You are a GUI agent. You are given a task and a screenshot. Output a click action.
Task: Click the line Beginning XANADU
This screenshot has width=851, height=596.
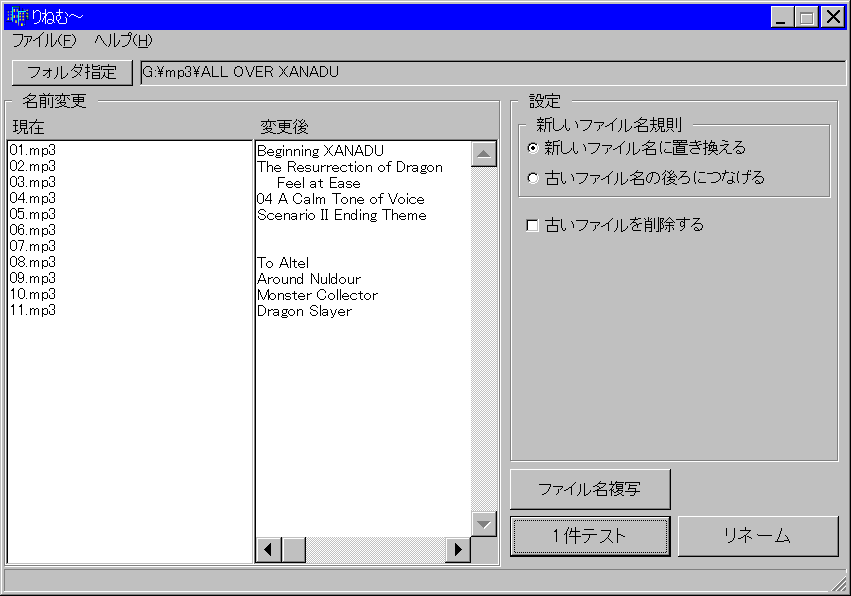click(320, 151)
